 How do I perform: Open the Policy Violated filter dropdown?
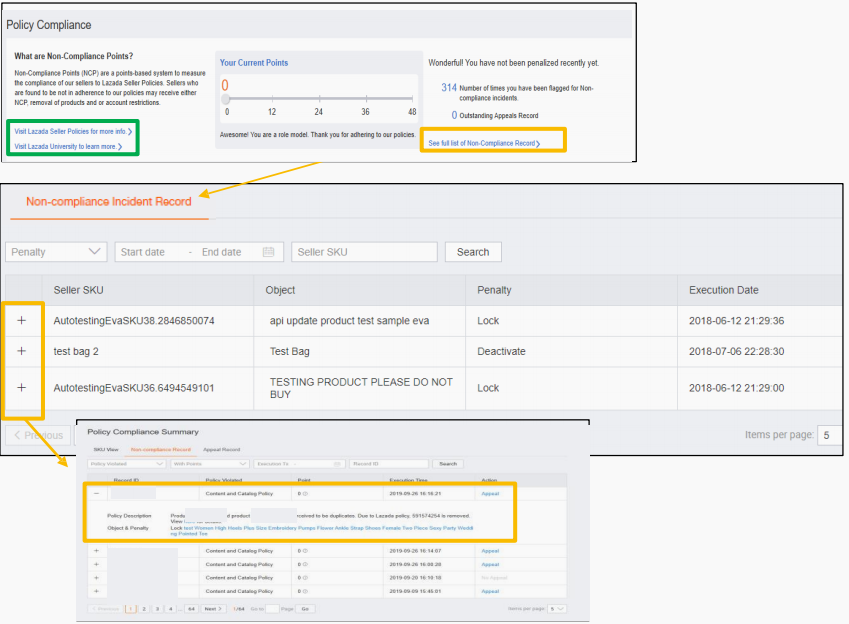(x=126, y=464)
